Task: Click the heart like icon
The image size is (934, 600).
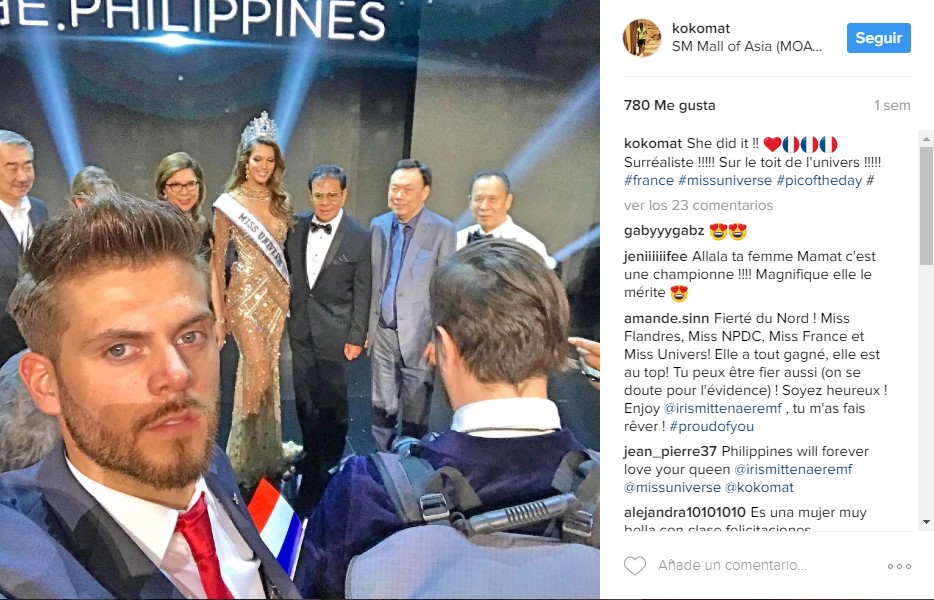Action: point(635,565)
